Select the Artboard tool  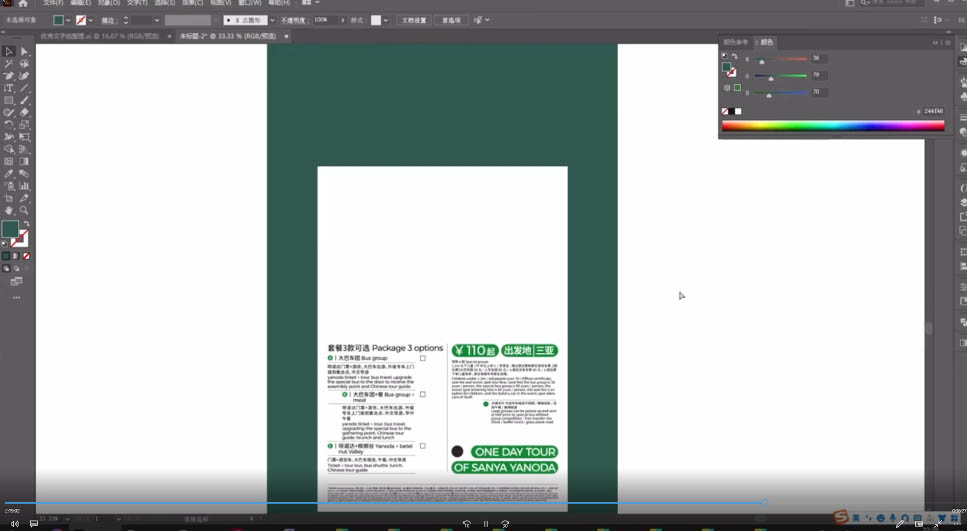click(9, 198)
